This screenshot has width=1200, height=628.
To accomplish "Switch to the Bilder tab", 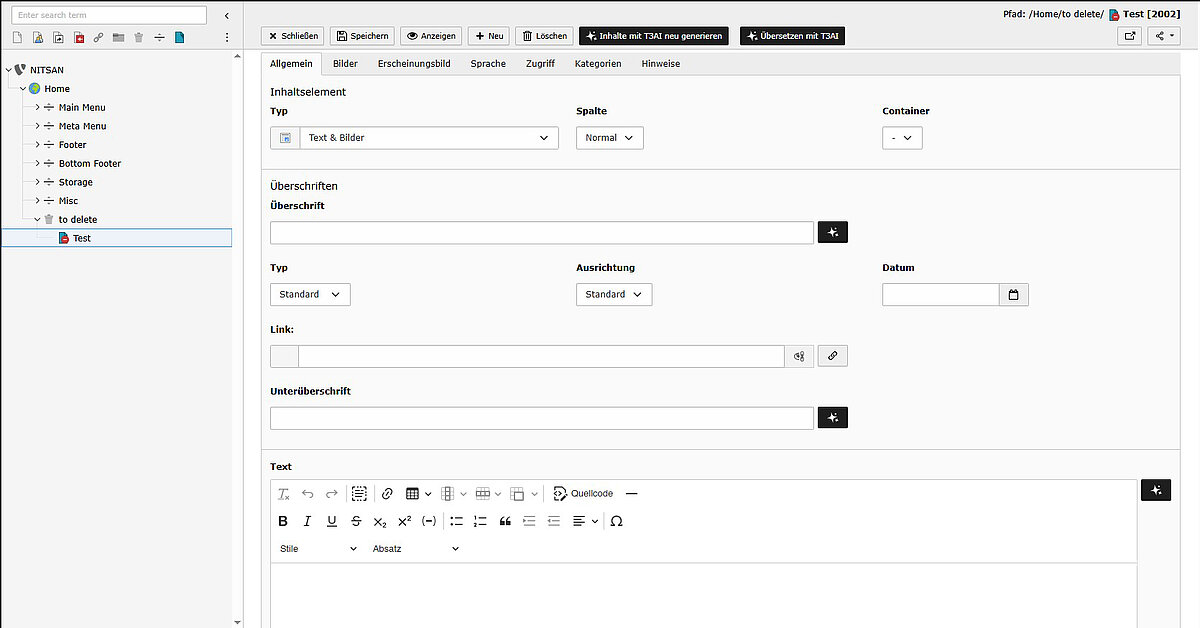I will coord(345,63).
